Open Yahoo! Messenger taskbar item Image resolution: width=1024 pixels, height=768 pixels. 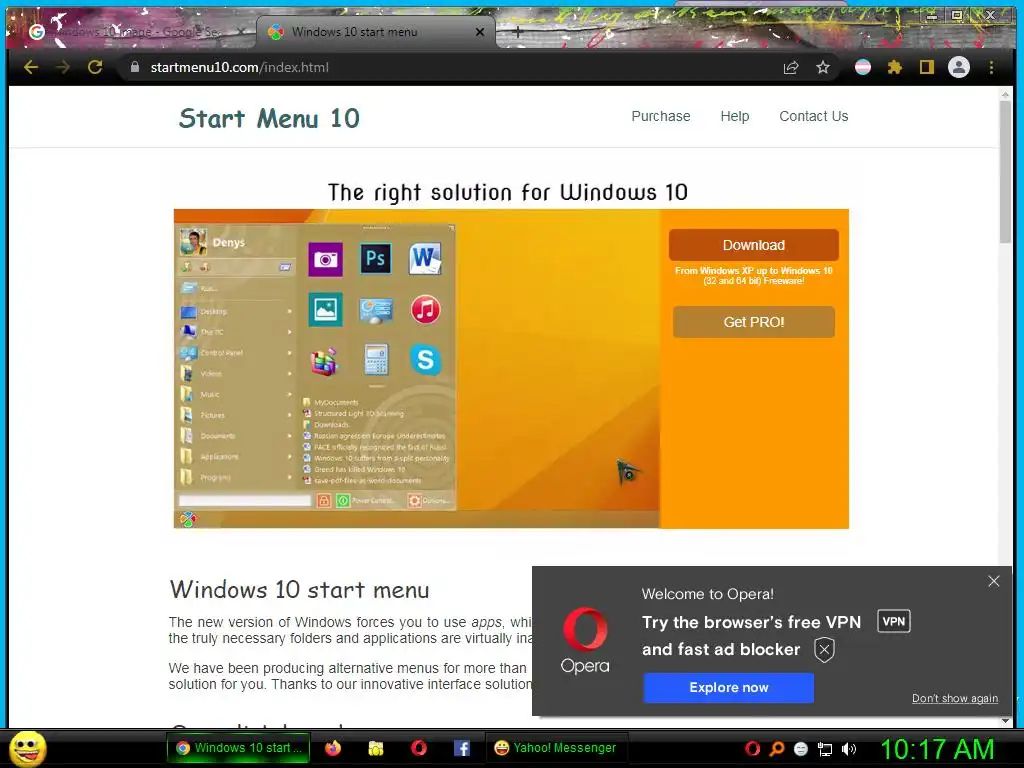555,748
